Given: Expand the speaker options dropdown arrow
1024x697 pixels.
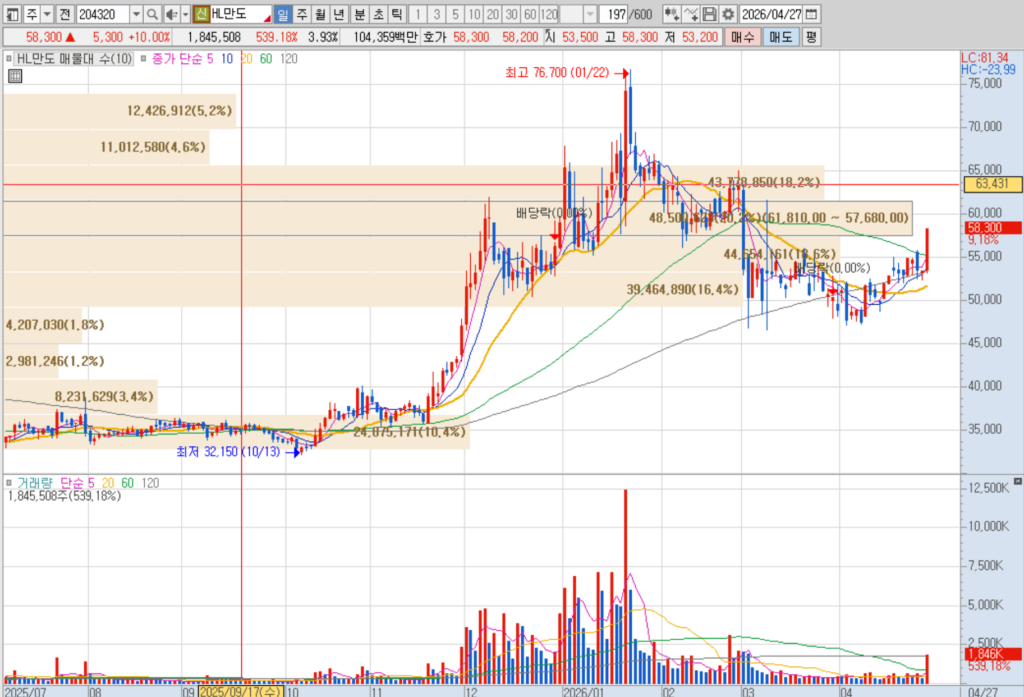Looking at the screenshot, I should 185,14.
